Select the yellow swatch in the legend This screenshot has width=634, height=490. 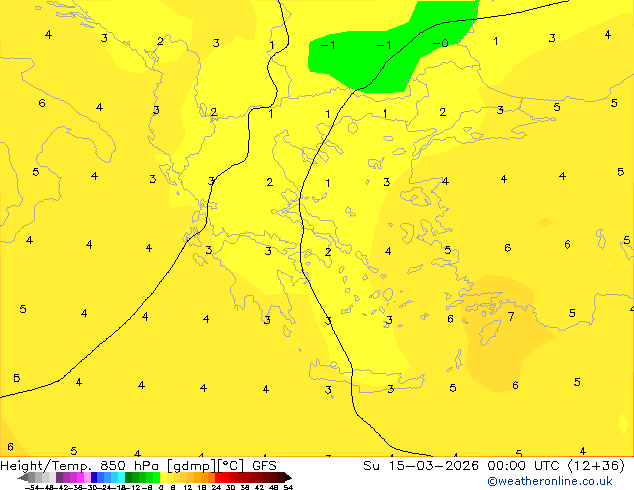[x=163, y=477]
